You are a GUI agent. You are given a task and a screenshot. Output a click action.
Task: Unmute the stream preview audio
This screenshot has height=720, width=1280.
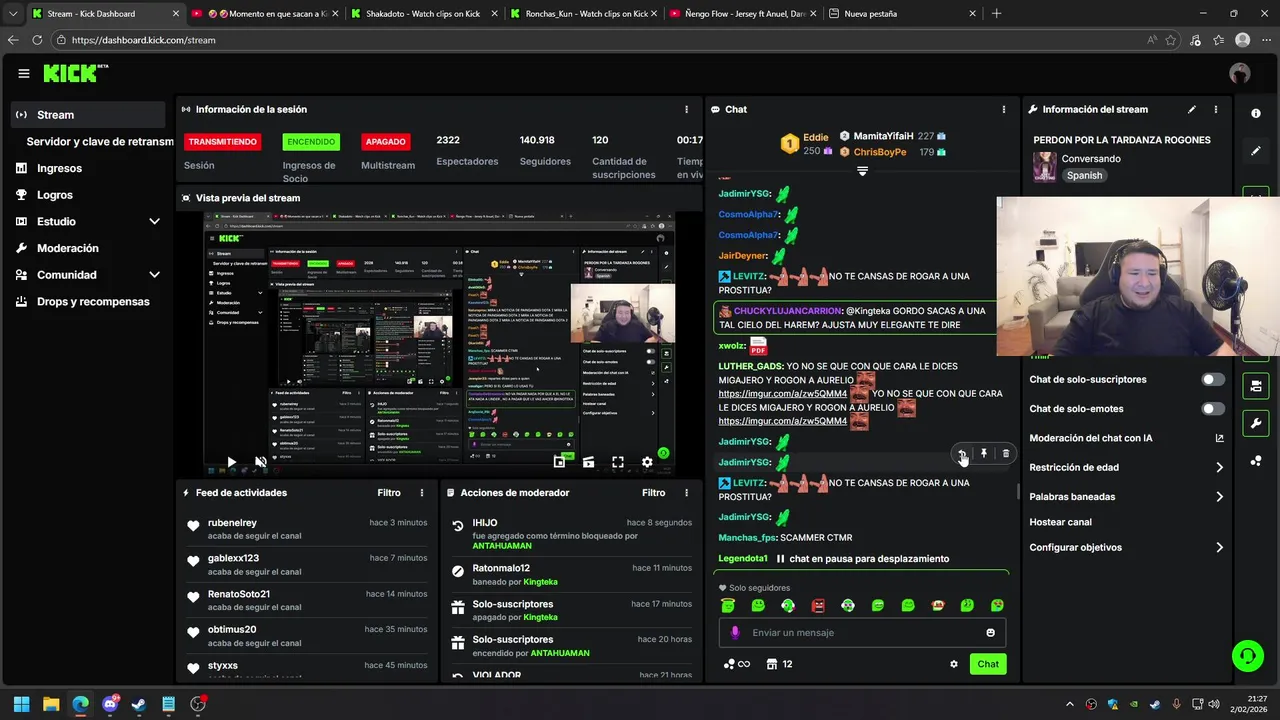(260, 462)
